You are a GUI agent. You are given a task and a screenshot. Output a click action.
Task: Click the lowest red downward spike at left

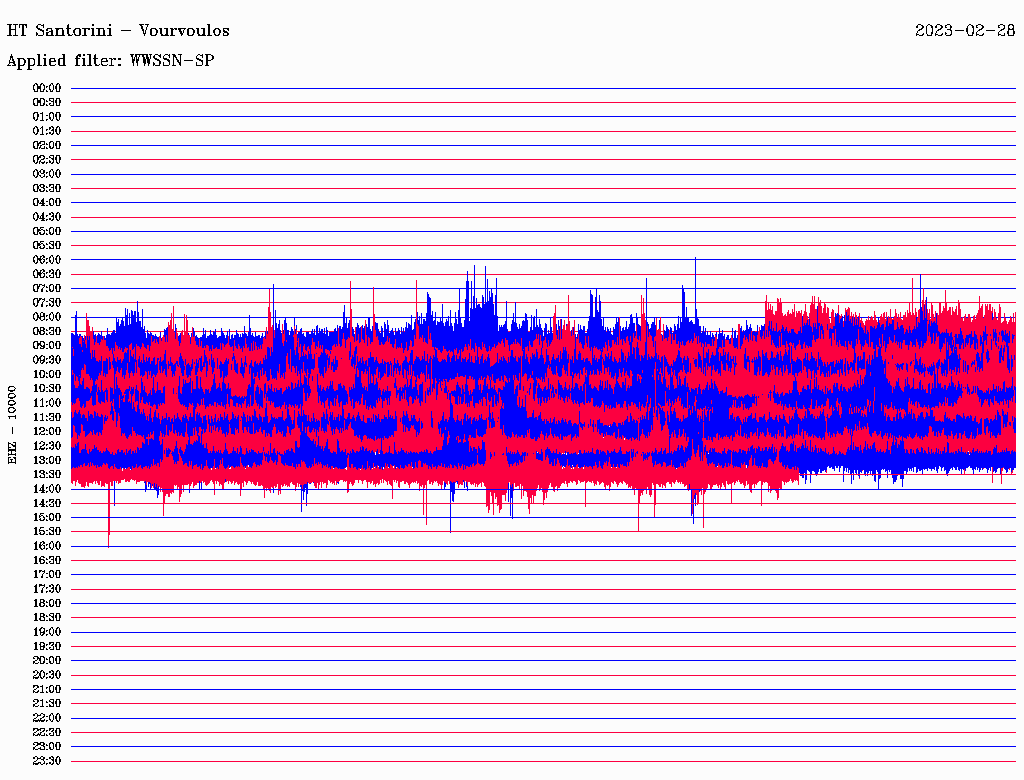click(x=108, y=542)
